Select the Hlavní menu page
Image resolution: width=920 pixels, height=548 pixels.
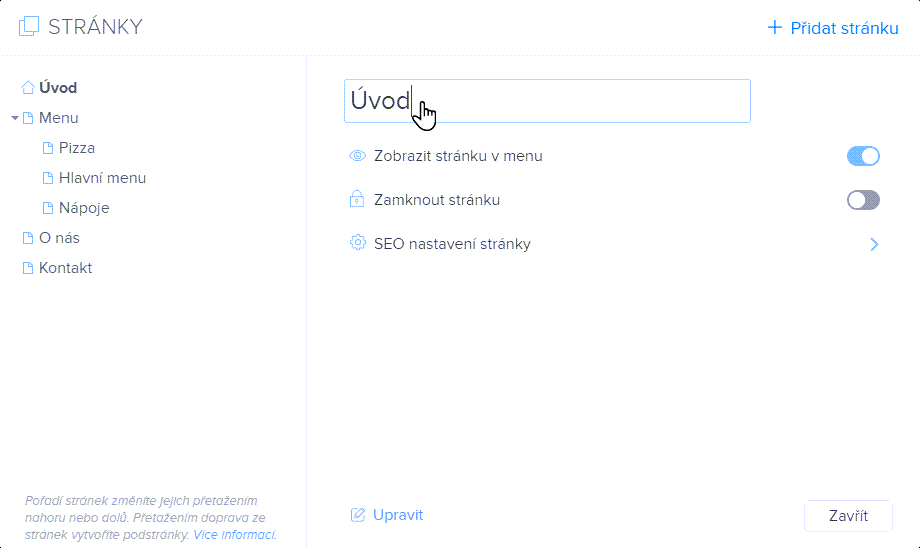pos(102,178)
